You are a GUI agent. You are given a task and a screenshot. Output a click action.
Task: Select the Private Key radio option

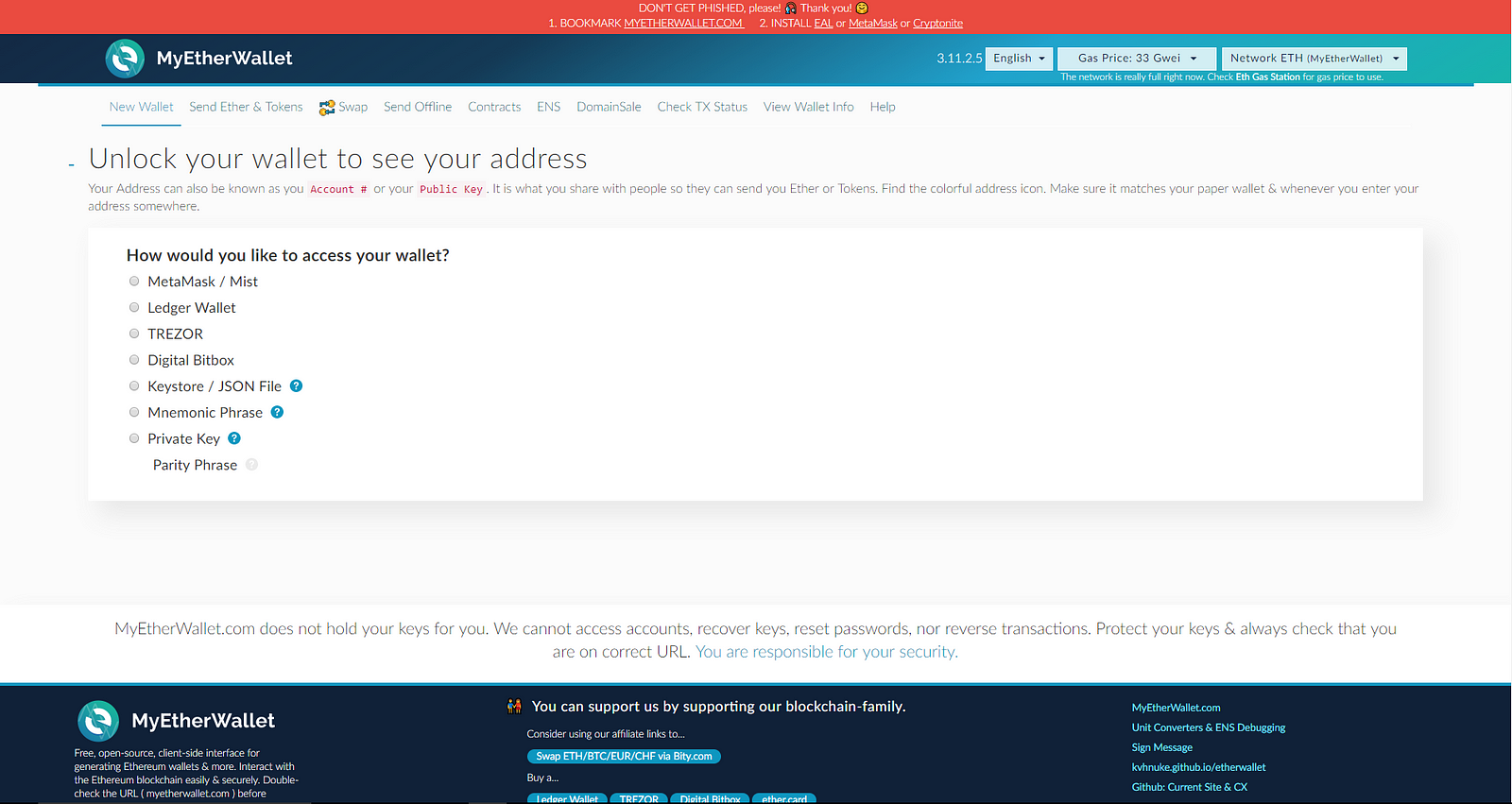(134, 438)
